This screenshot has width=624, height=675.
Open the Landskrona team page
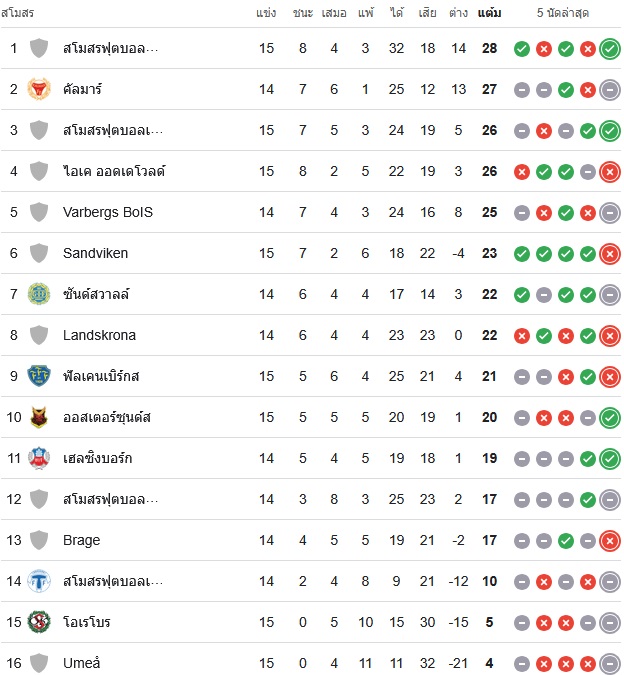(x=99, y=335)
